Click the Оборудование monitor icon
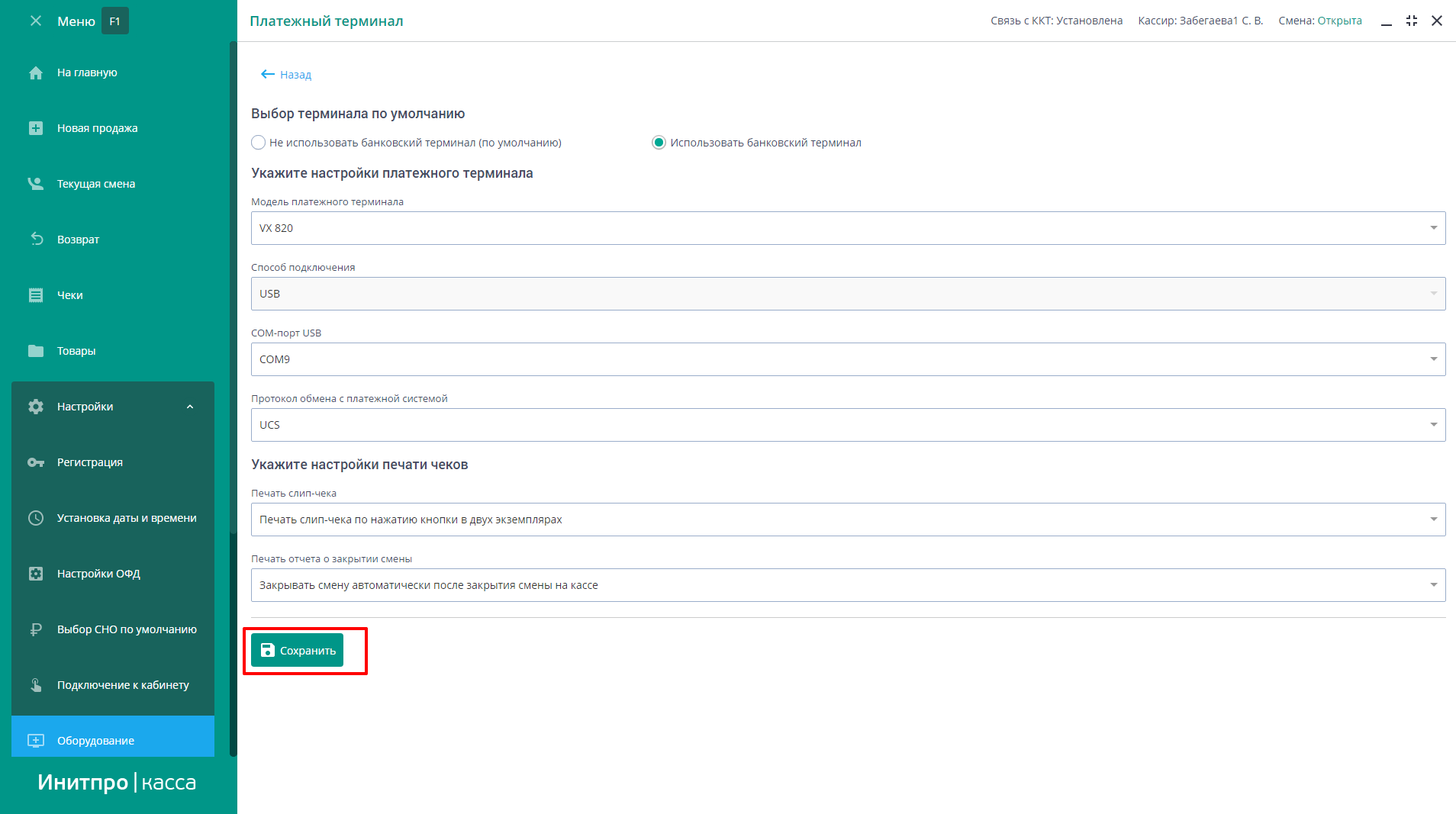 [36, 741]
